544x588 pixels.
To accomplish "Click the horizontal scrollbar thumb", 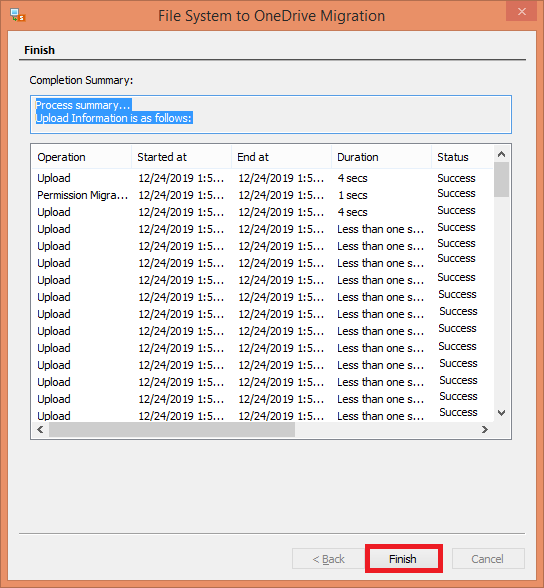I will click(x=172, y=429).
